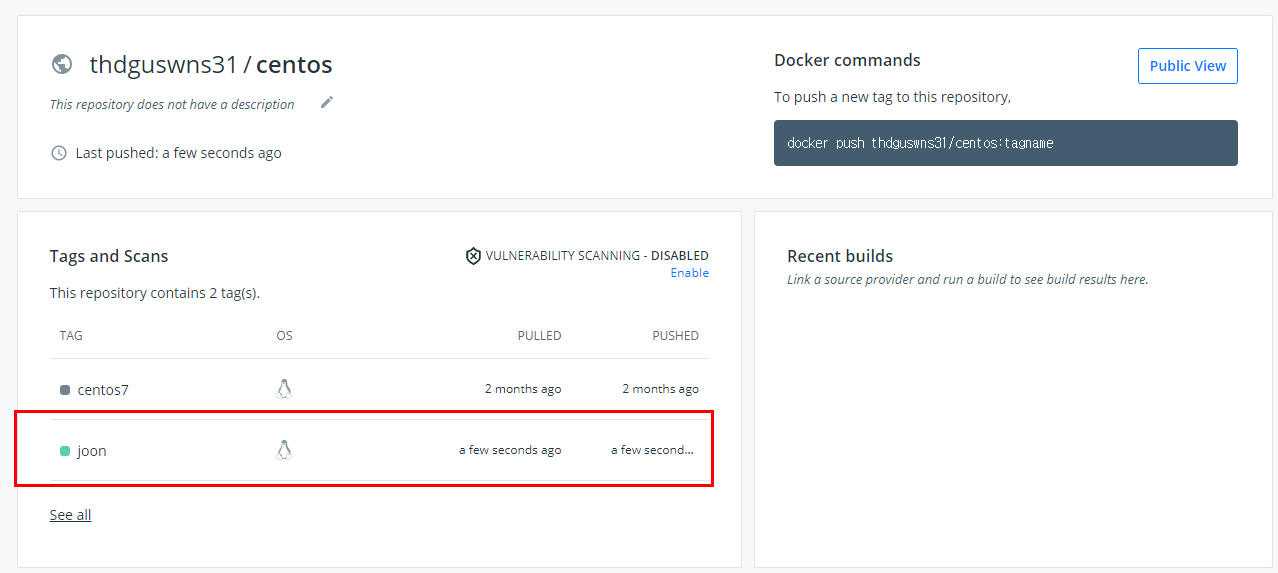This screenshot has height=573, width=1278.
Task: Click the gray status dot beside centos7
Action: click(65, 390)
